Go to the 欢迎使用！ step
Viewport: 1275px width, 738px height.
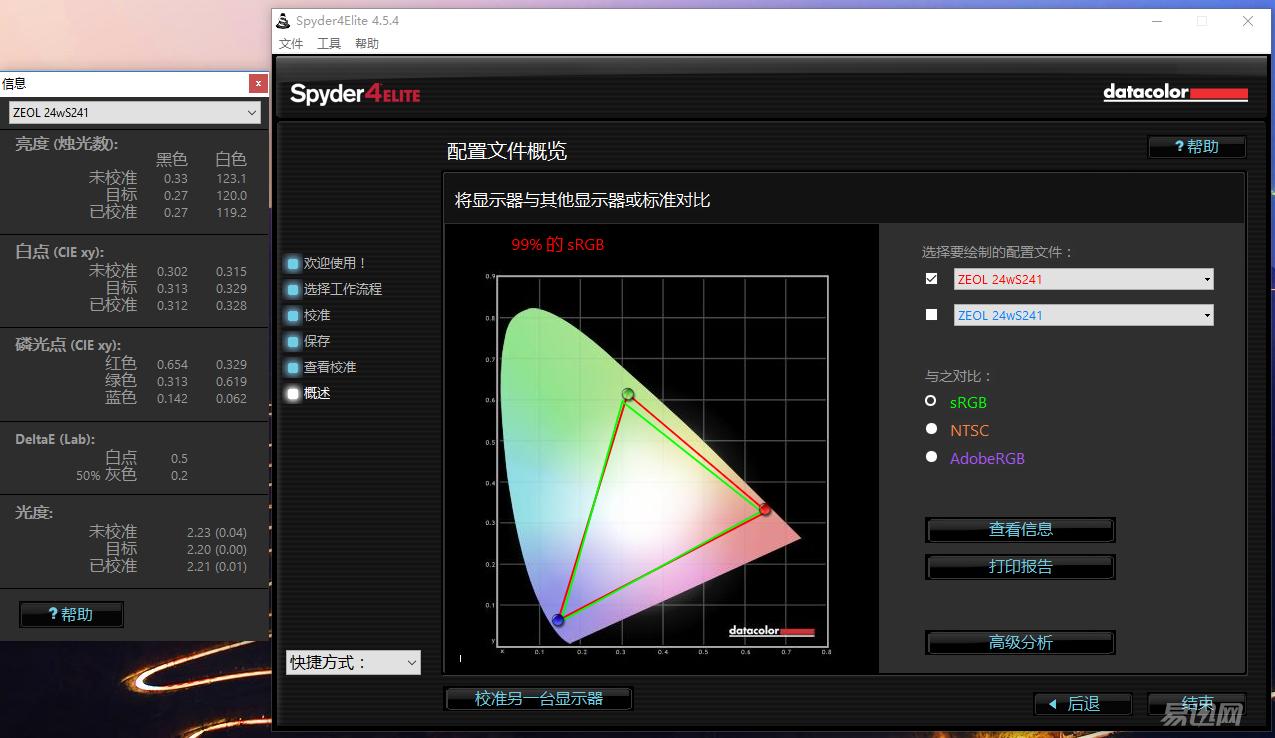pos(336,263)
